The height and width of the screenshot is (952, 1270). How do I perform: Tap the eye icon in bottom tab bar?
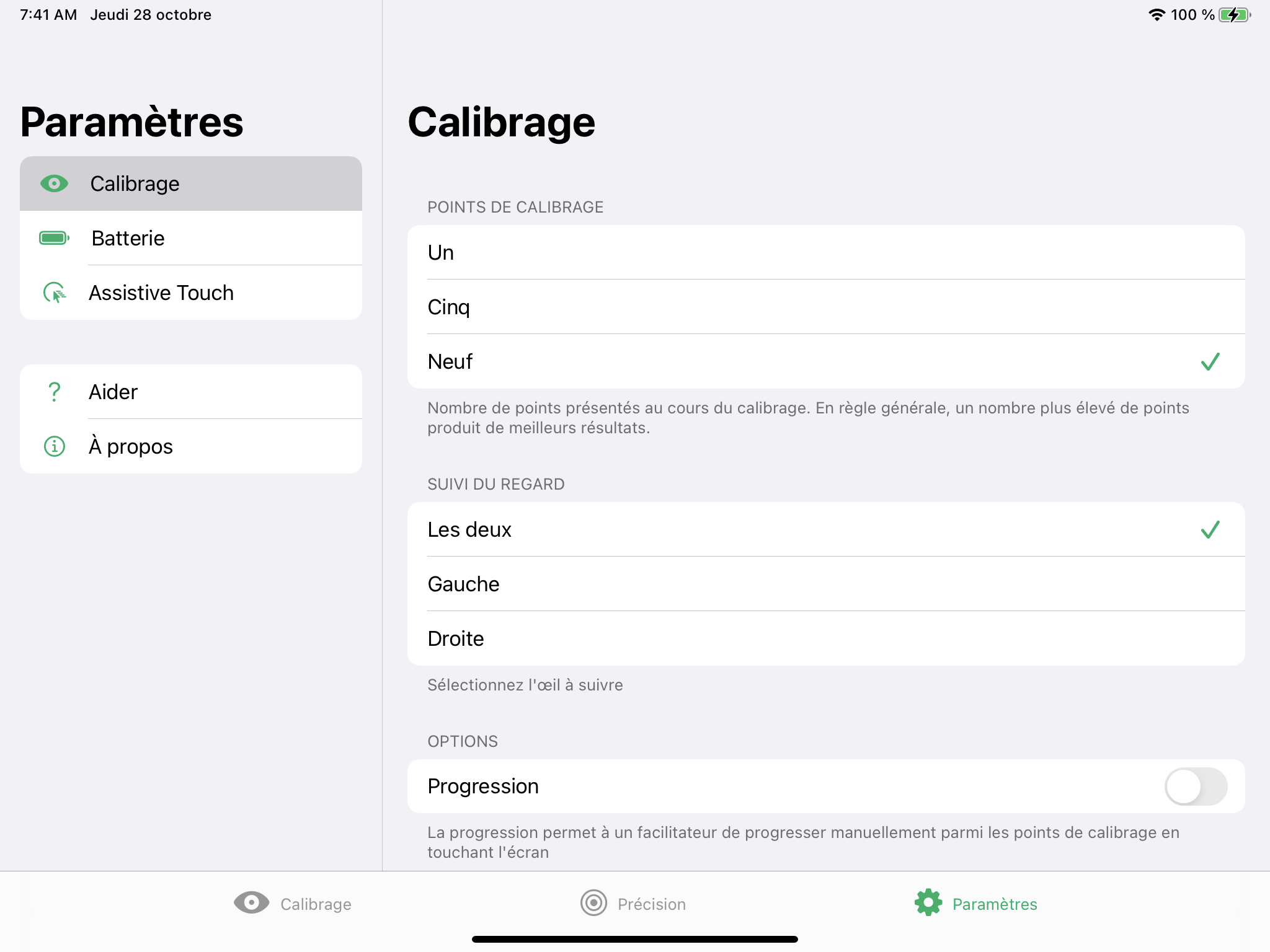[x=251, y=903]
